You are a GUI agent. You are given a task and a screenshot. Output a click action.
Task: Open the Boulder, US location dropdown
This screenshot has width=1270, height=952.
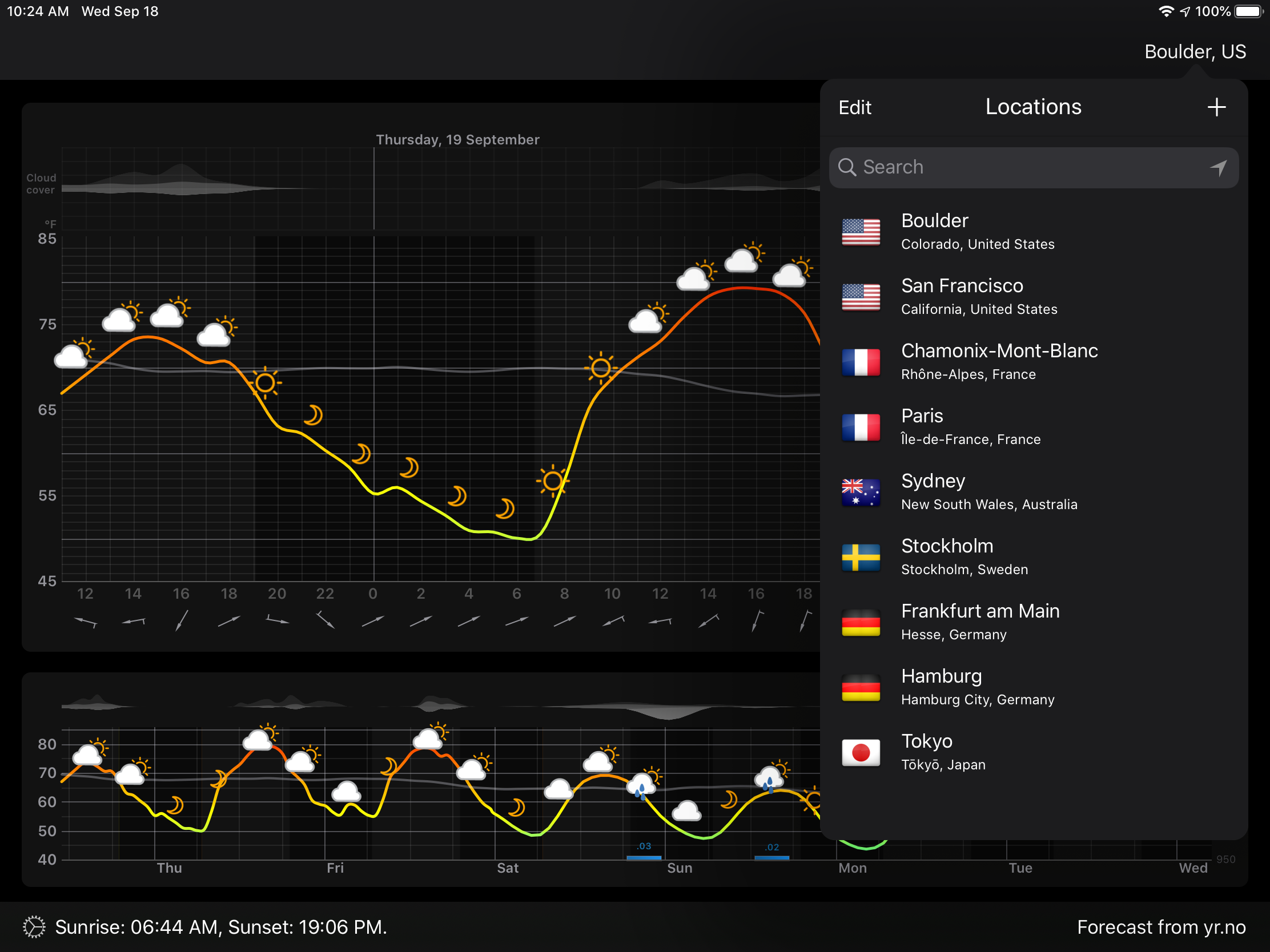click(1195, 51)
